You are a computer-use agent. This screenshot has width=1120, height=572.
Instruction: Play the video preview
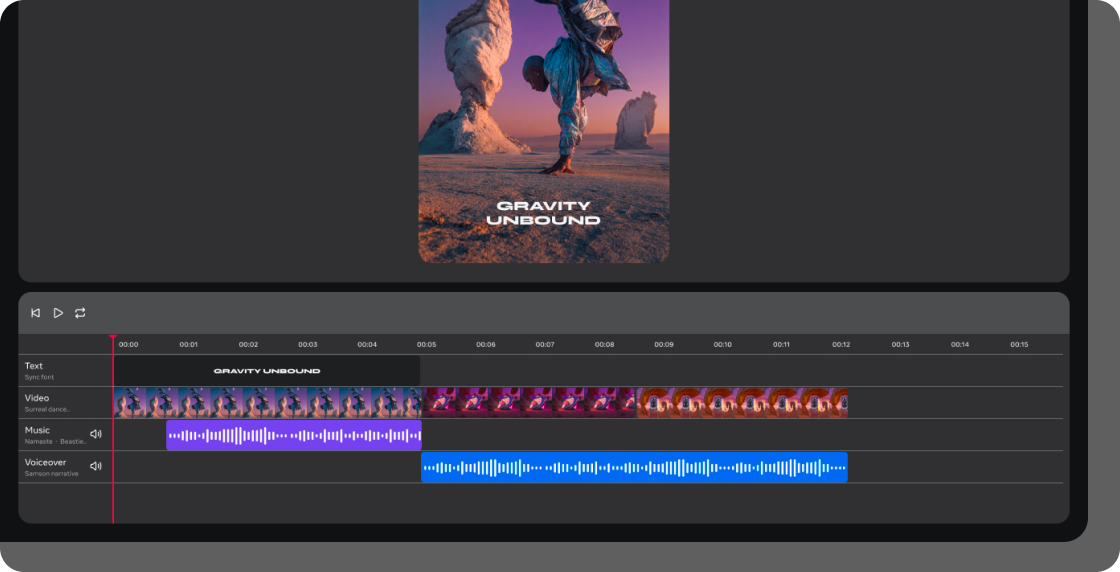click(59, 313)
